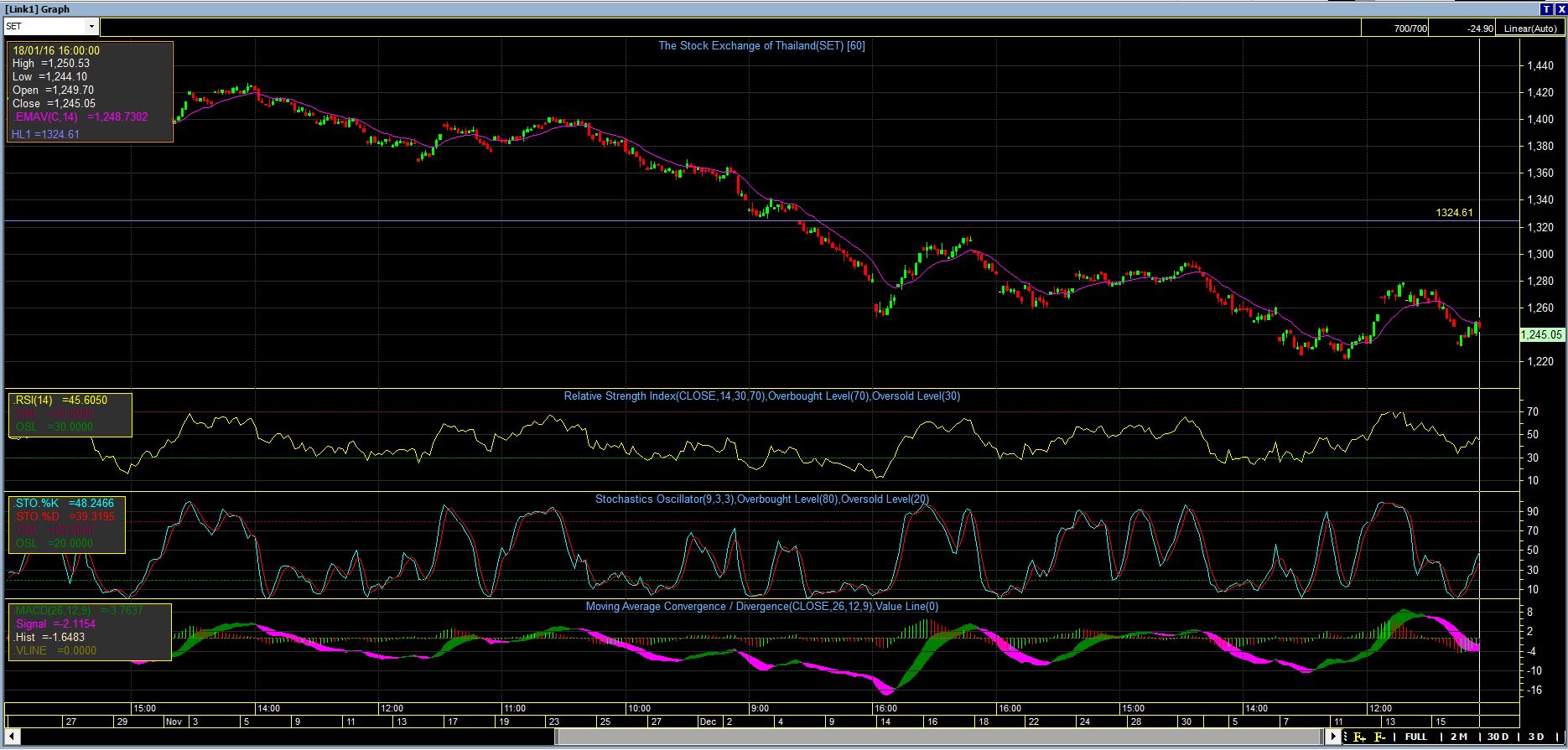
Task: Click the 700/700 bar count field
Action: (x=1410, y=28)
